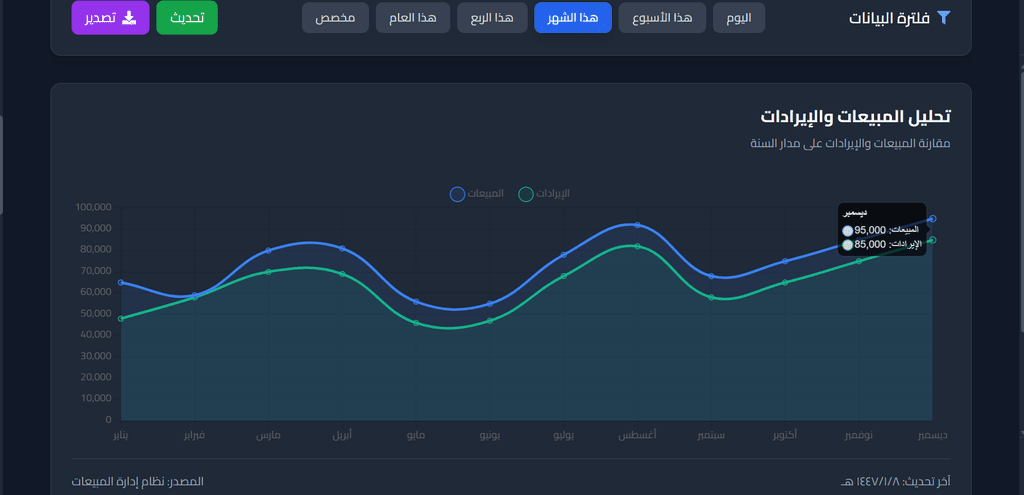Screen dimensions: 1024x495
Task: Choose the هذا الربع period filter
Action: tap(492, 18)
